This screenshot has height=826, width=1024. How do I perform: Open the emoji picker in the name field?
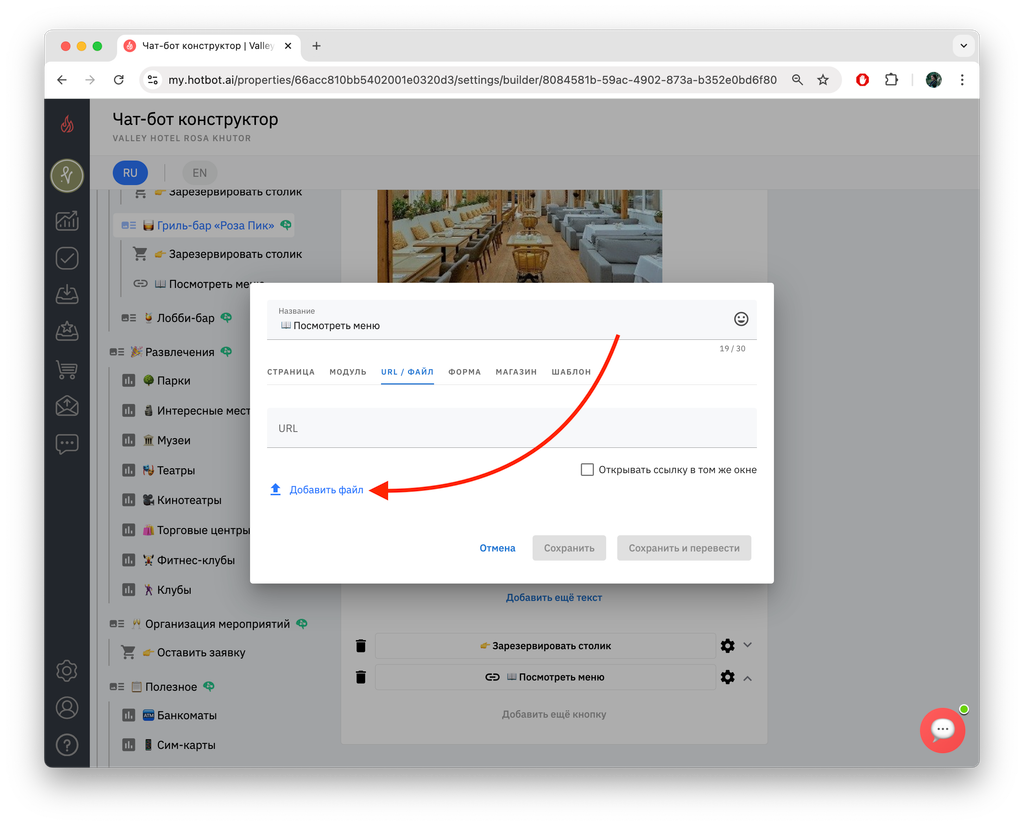741,319
